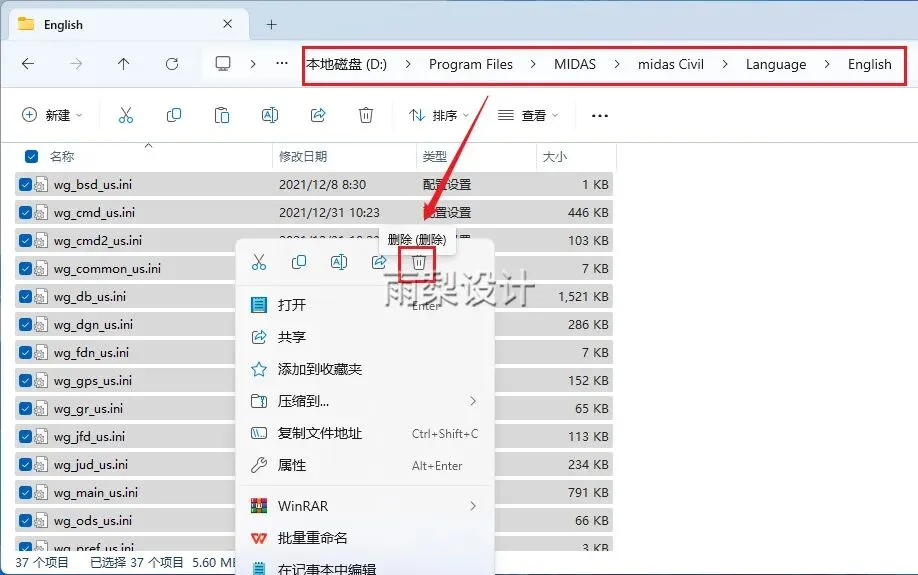Expand the chevron after midas Civil
Viewport: 918px width, 575px height.
(x=725, y=64)
